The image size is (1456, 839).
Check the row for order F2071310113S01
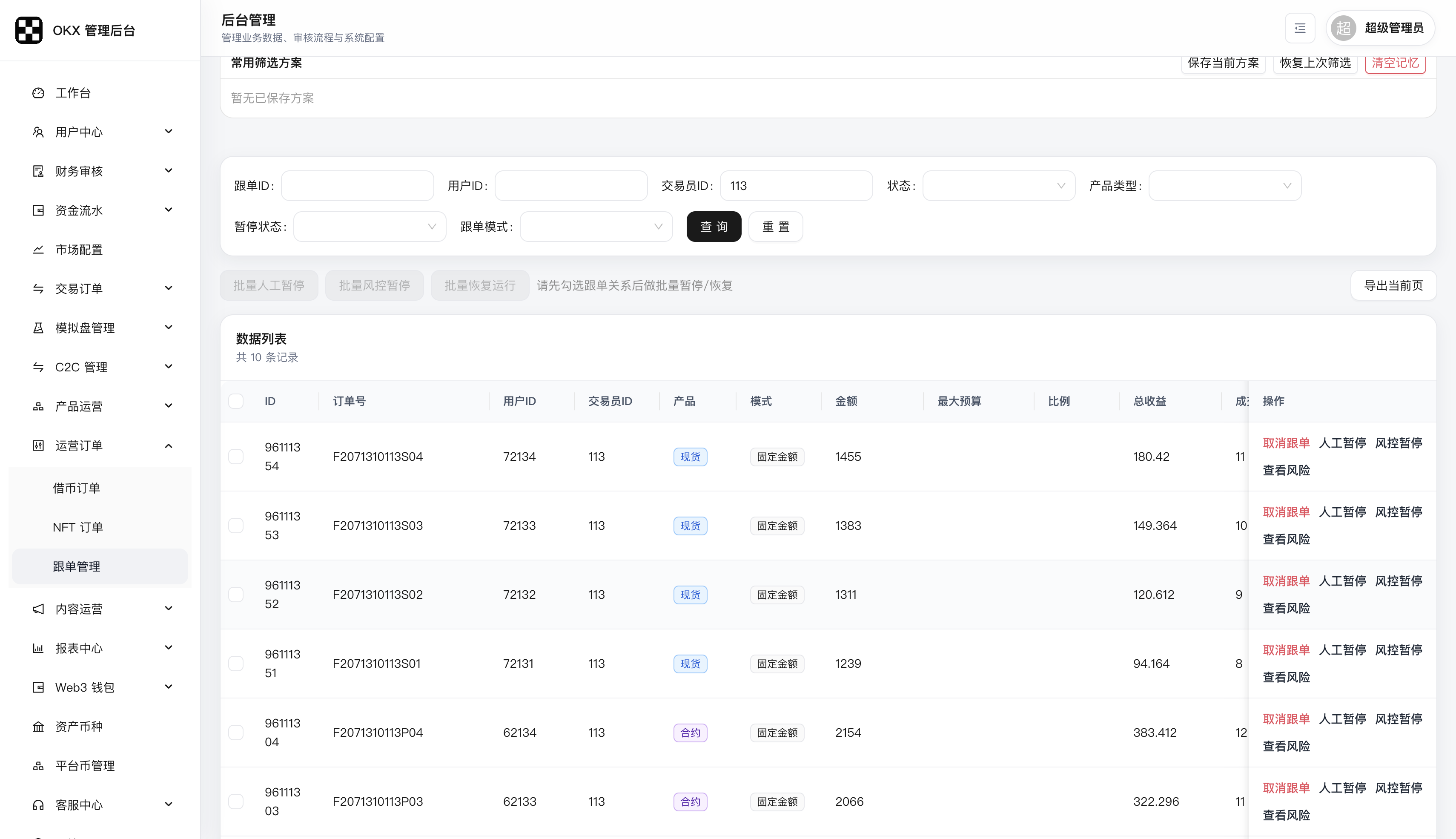(x=235, y=664)
